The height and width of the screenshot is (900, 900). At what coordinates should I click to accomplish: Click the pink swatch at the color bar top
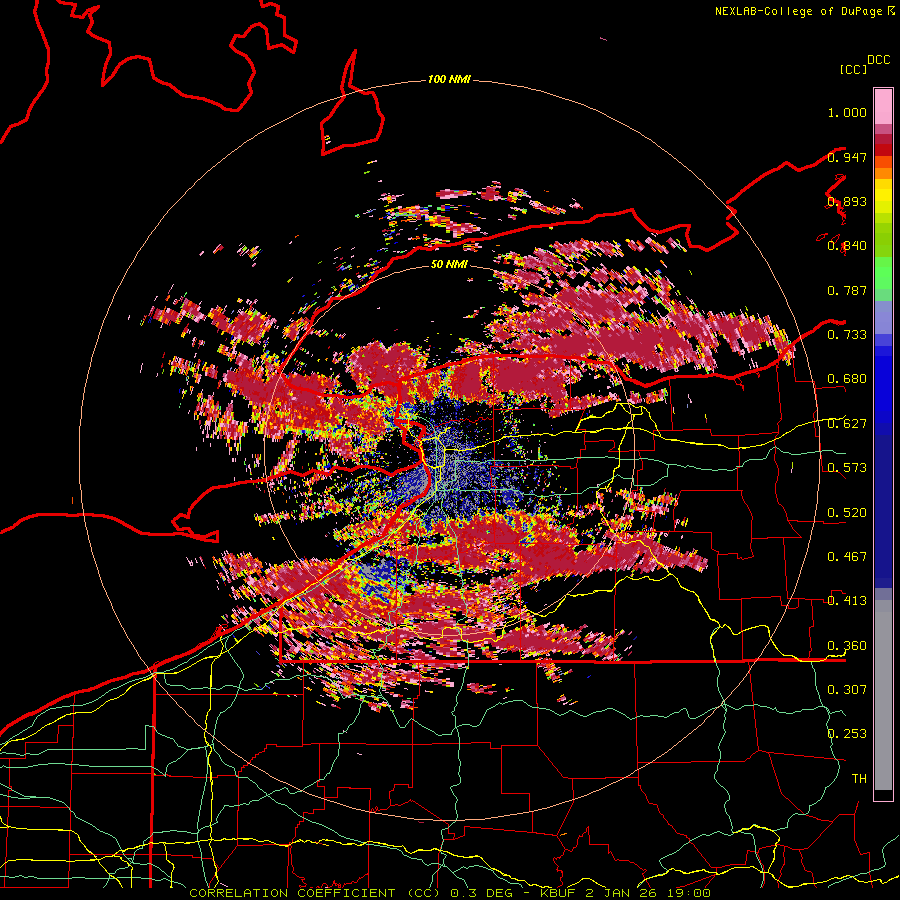tap(883, 107)
